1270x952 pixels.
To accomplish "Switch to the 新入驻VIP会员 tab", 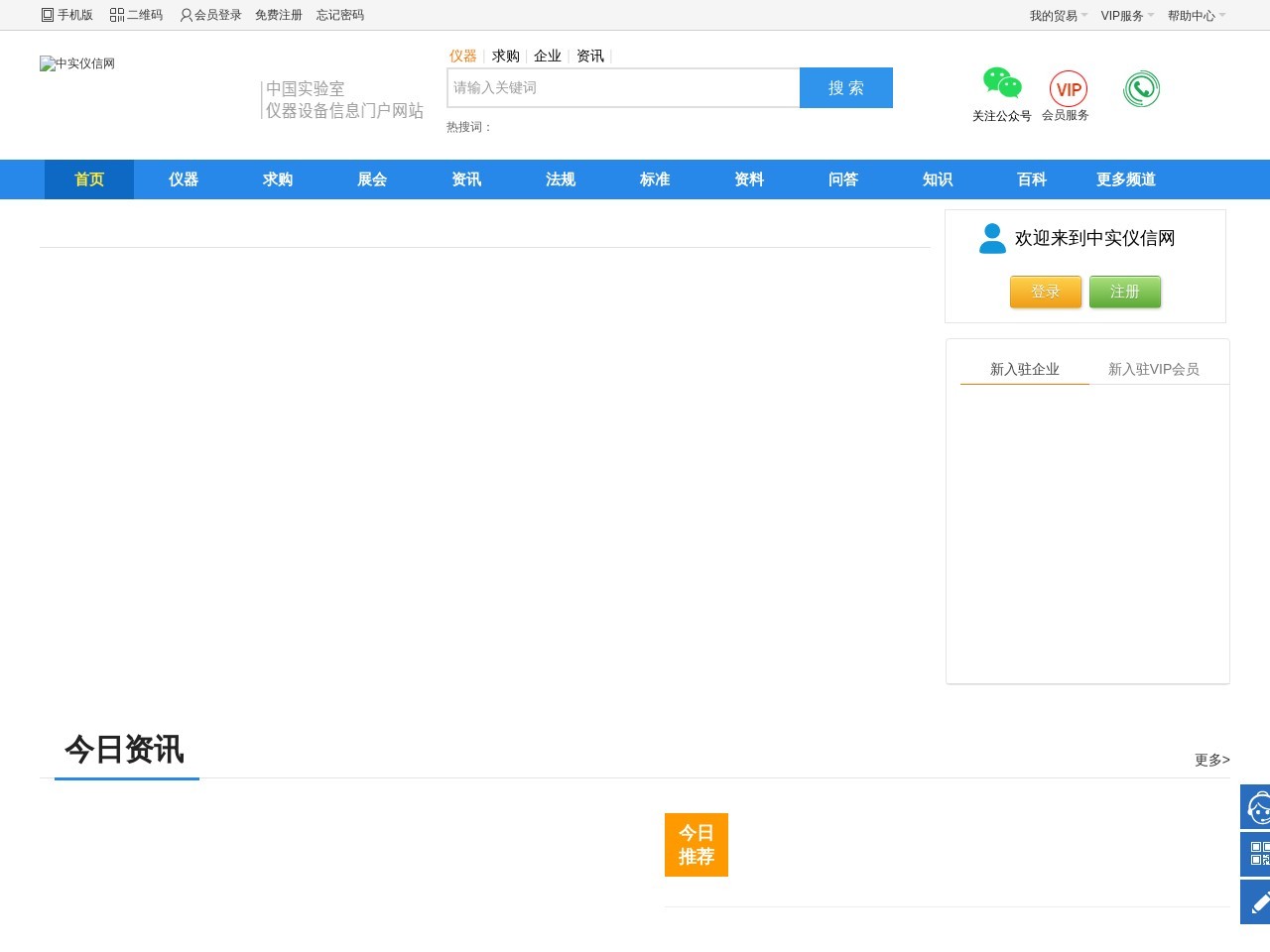I will (1155, 368).
